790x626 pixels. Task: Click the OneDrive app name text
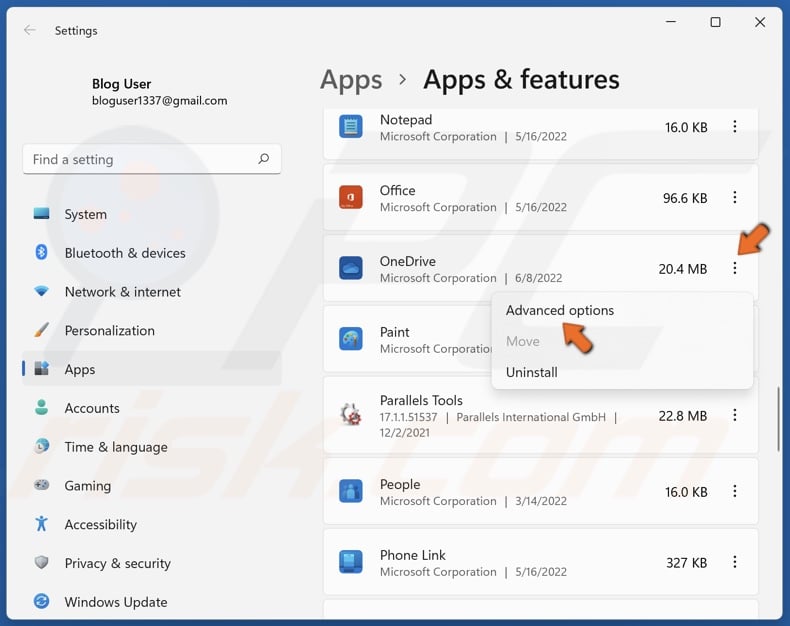pyautogui.click(x=408, y=262)
